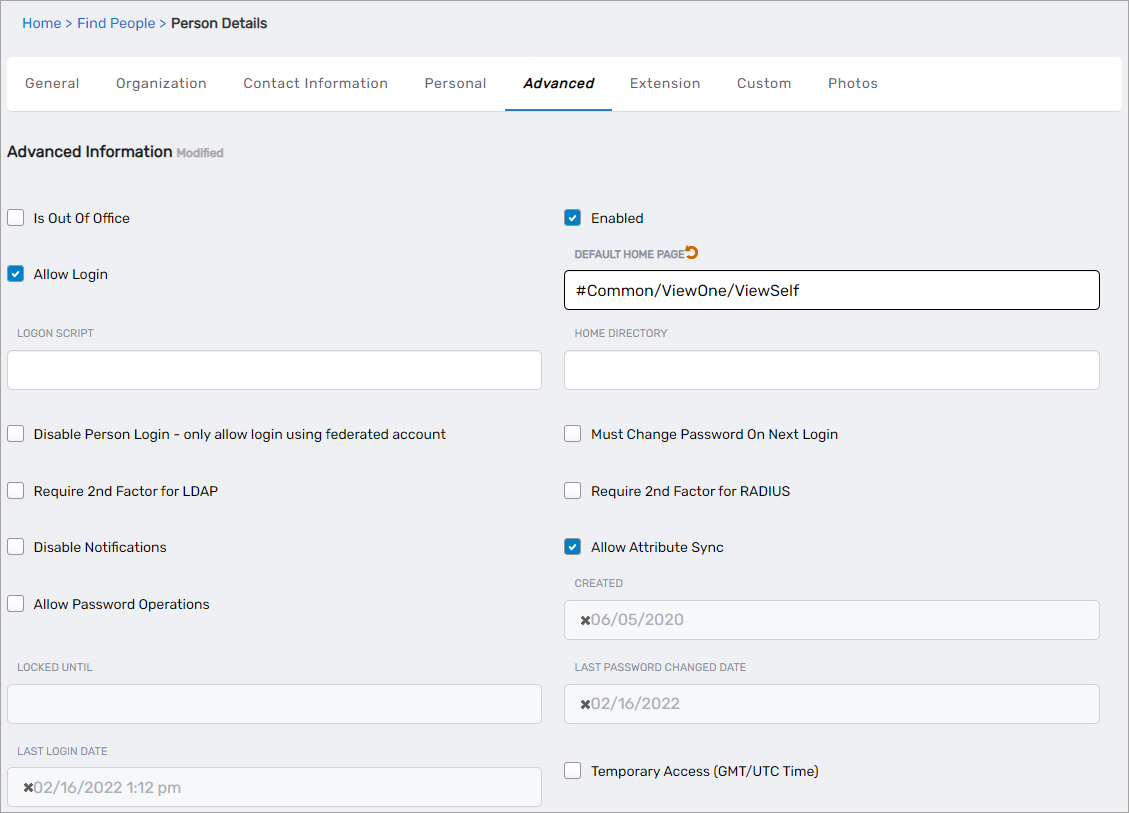Screen dimensions: 1129x813
Task: Enable Require 2nd Factor for LDAP
Action: pos(15,490)
